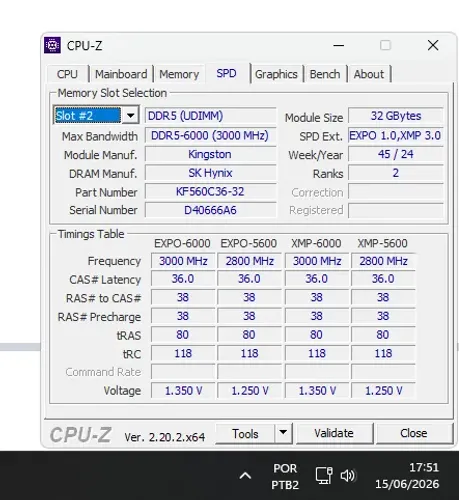Click the Tools button
Image resolution: width=459 pixels, height=500 pixels.
point(245,433)
